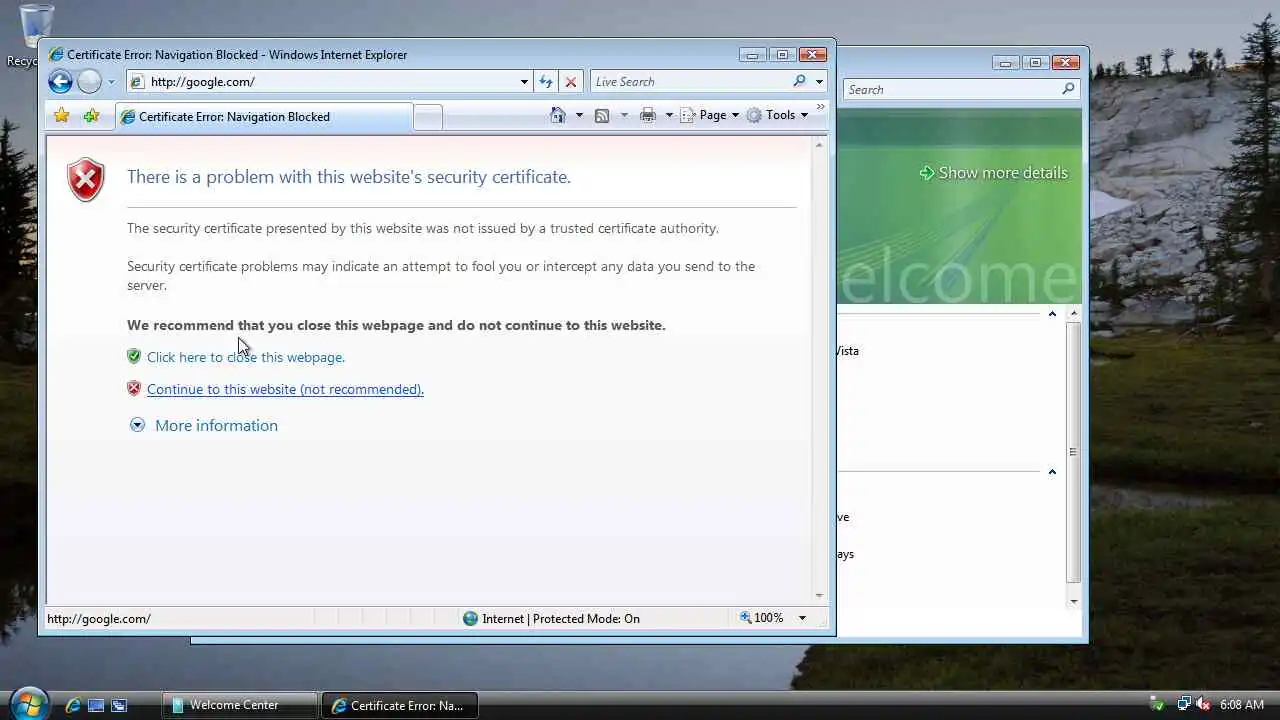This screenshot has height=720, width=1280.
Task: Open a new blank tab
Action: pos(428,117)
